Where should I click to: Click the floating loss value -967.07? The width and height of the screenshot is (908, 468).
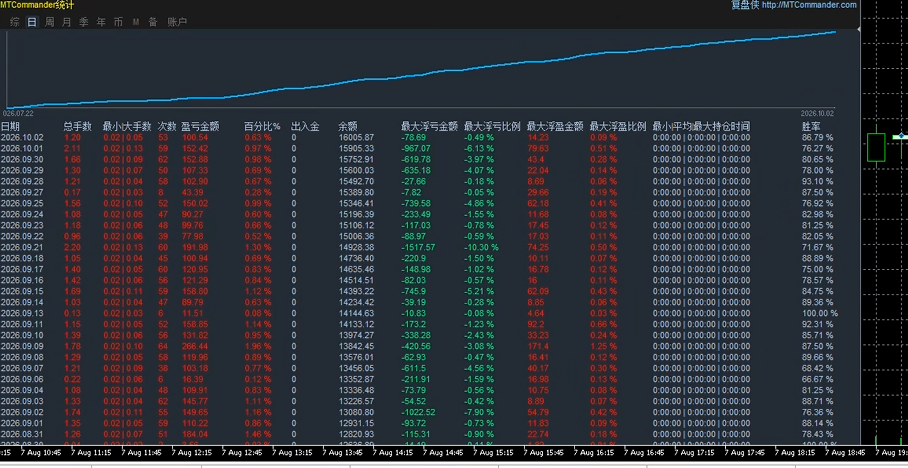[416, 149]
